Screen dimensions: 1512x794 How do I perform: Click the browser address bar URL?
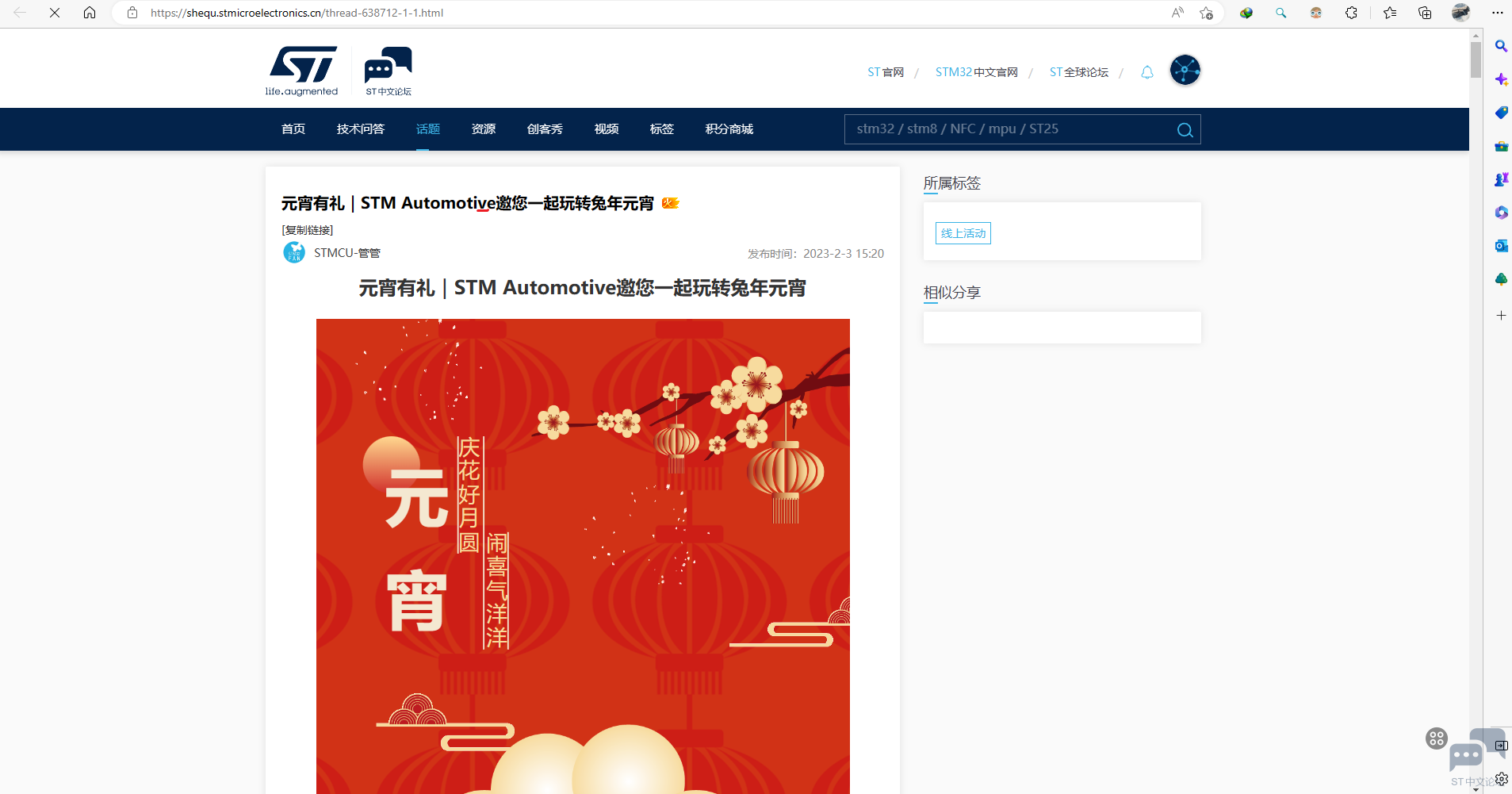tap(297, 13)
